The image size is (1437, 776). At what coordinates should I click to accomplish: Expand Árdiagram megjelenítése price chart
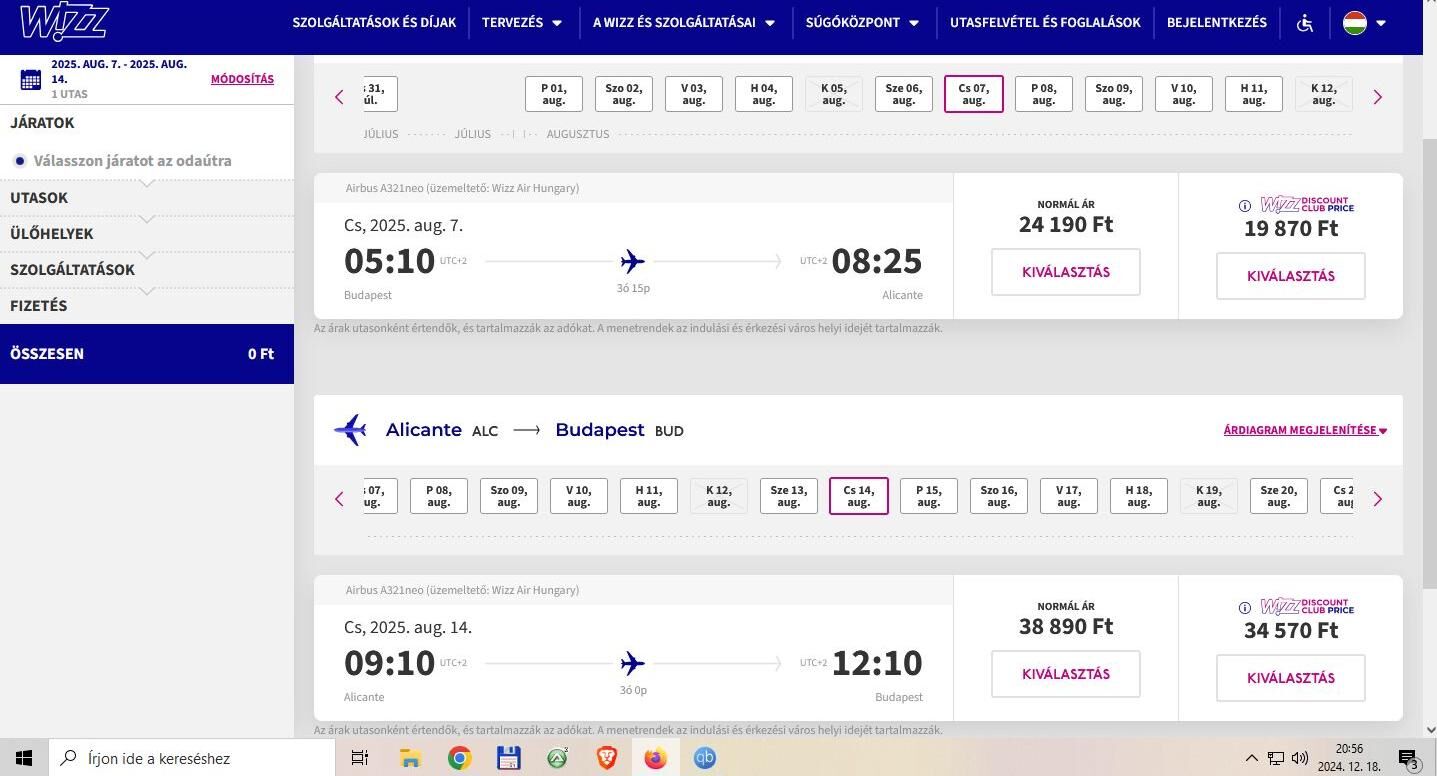pos(1305,430)
